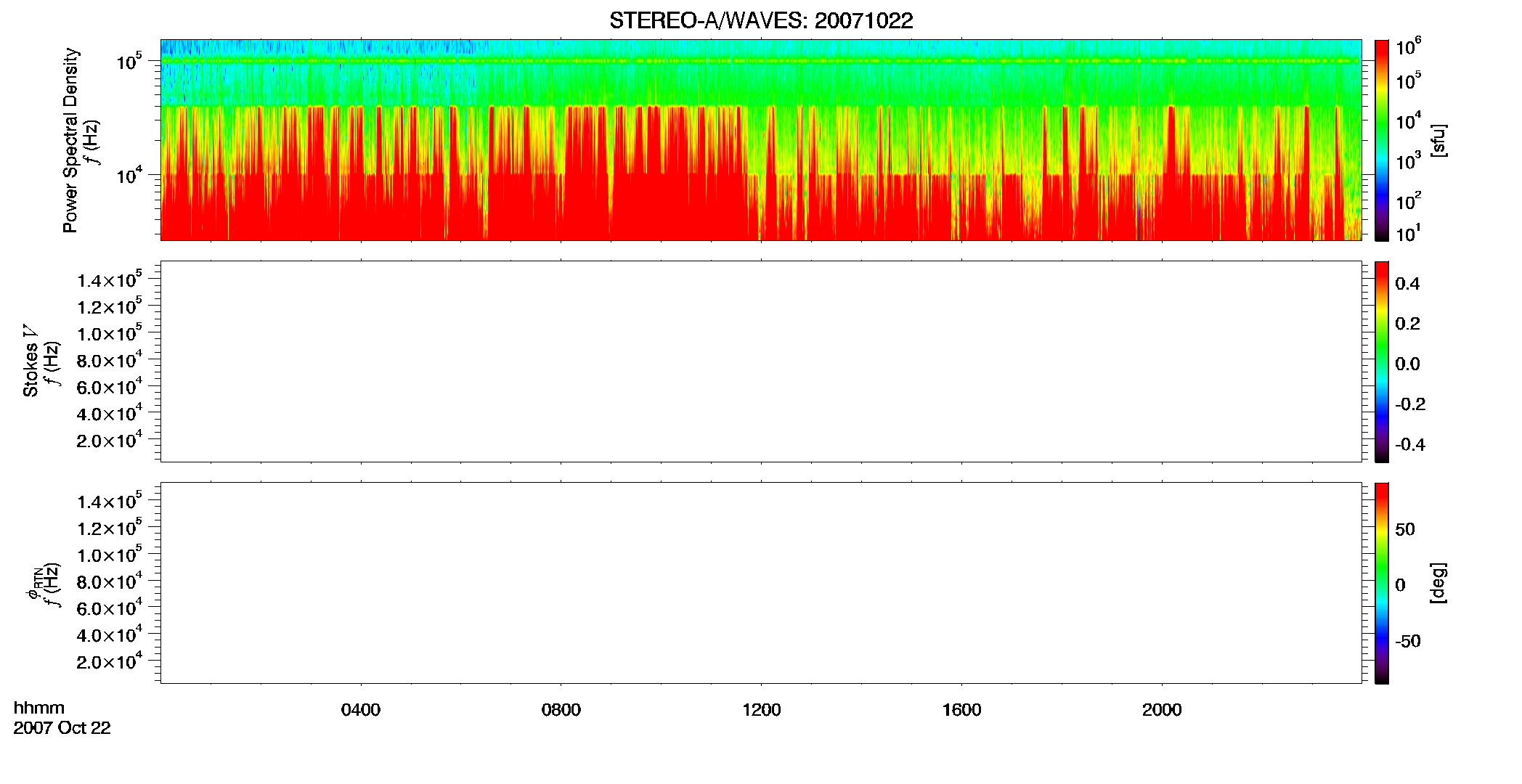Image resolution: width=1522 pixels, height=784 pixels.
Task: Click the Stokes V axis label
Action: (30, 361)
